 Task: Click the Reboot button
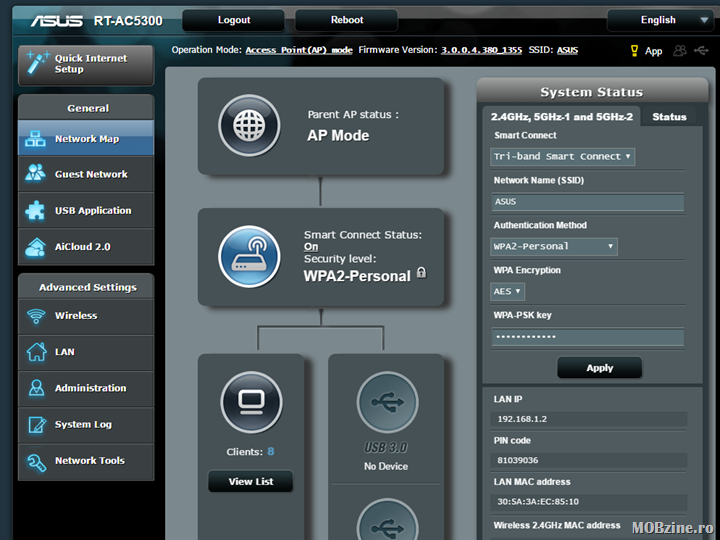(x=347, y=20)
